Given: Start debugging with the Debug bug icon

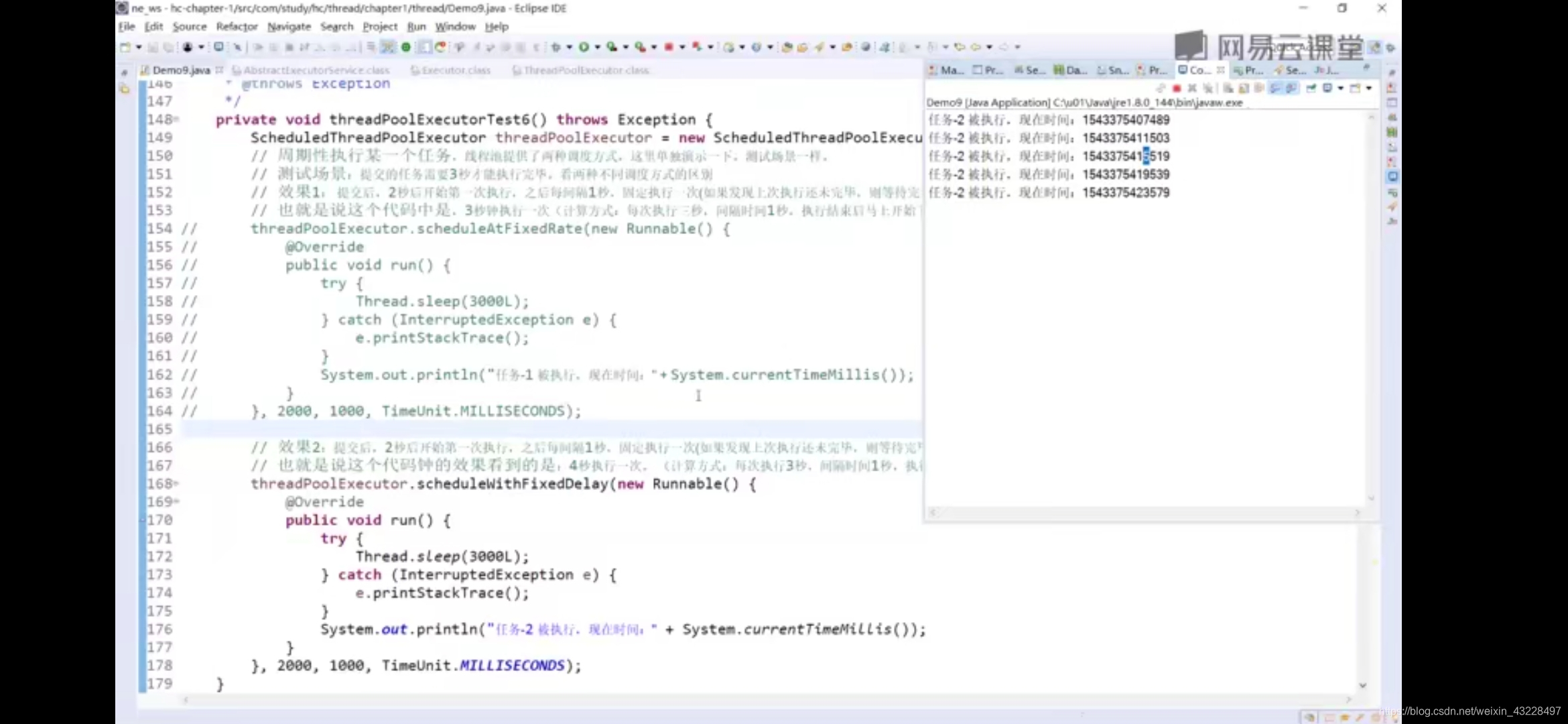Looking at the screenshot, I should point(556,47).
